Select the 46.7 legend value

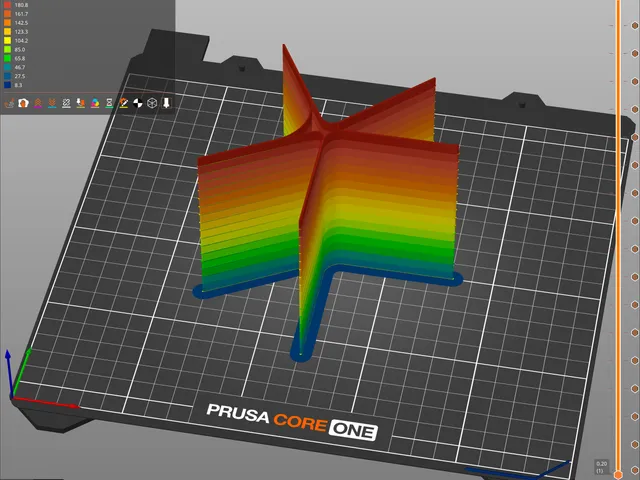pos(20,67)
